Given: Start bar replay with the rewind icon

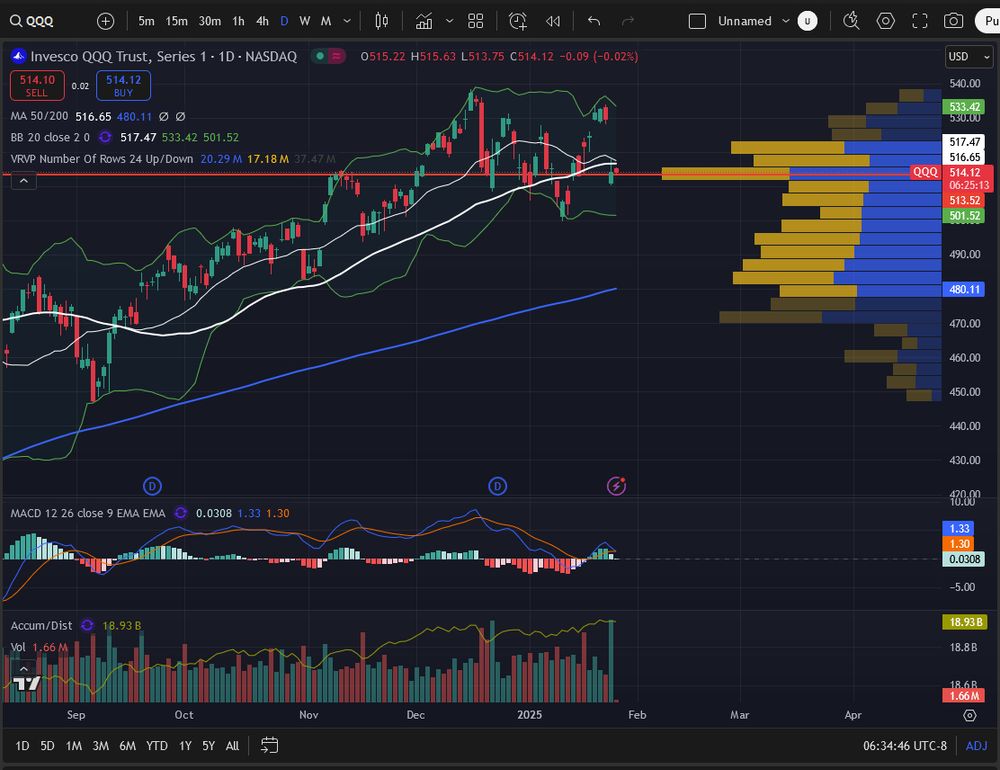Looking at the screenshot, I should 553,21.
